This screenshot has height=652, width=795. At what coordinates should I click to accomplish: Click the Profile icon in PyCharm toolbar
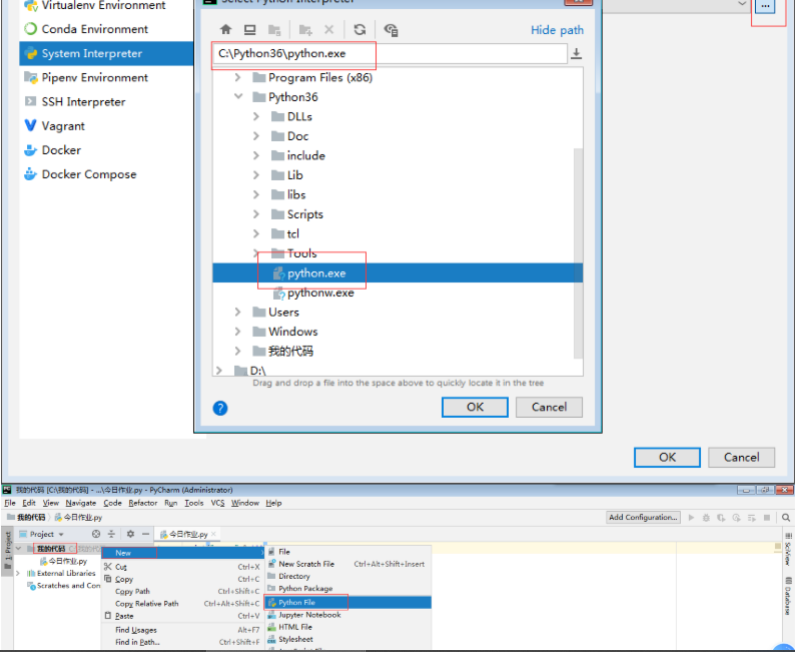pos(736,518)
